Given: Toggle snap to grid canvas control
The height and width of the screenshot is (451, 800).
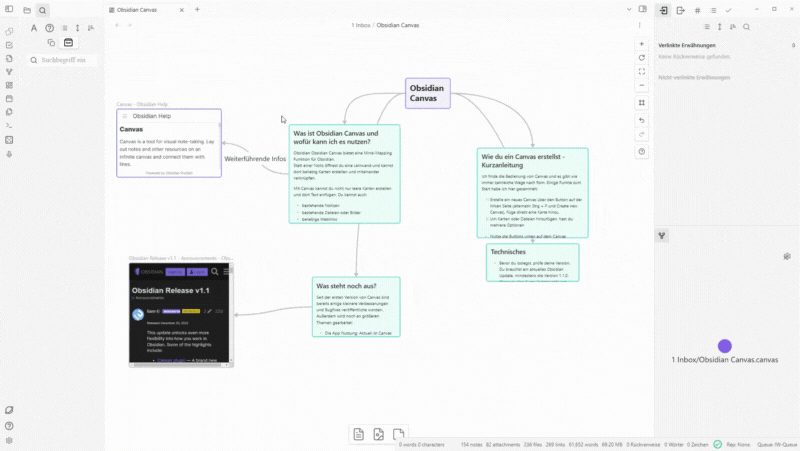Looking at the screenshot, I should [642, 103].
